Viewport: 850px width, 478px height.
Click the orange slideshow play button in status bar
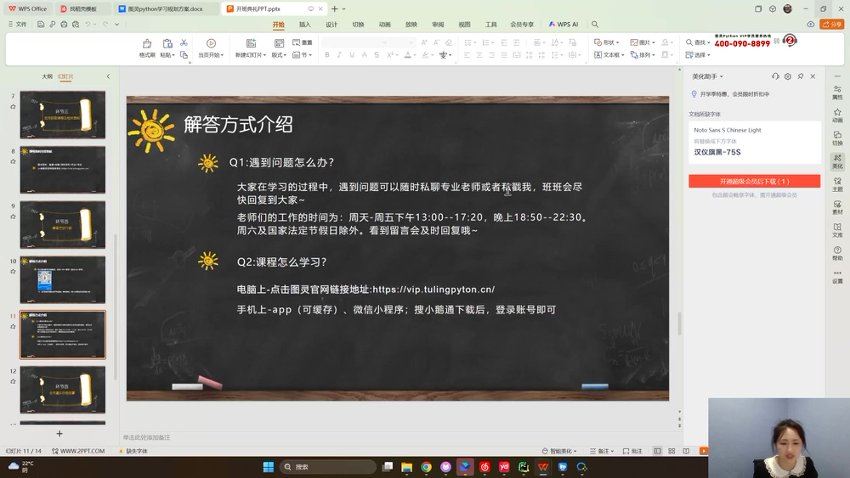[x=703, y=451]
